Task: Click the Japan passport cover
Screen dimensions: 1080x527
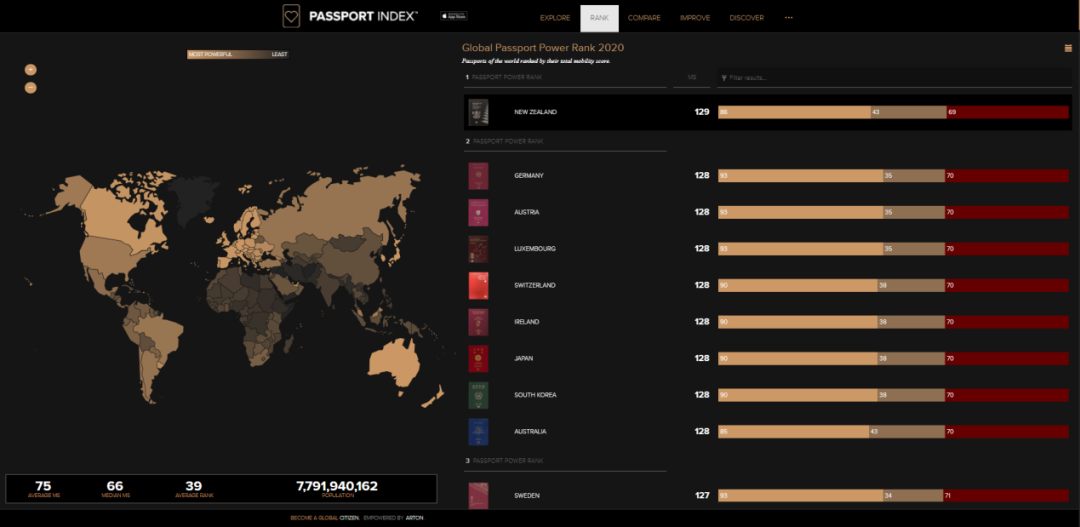Action: 478,358
